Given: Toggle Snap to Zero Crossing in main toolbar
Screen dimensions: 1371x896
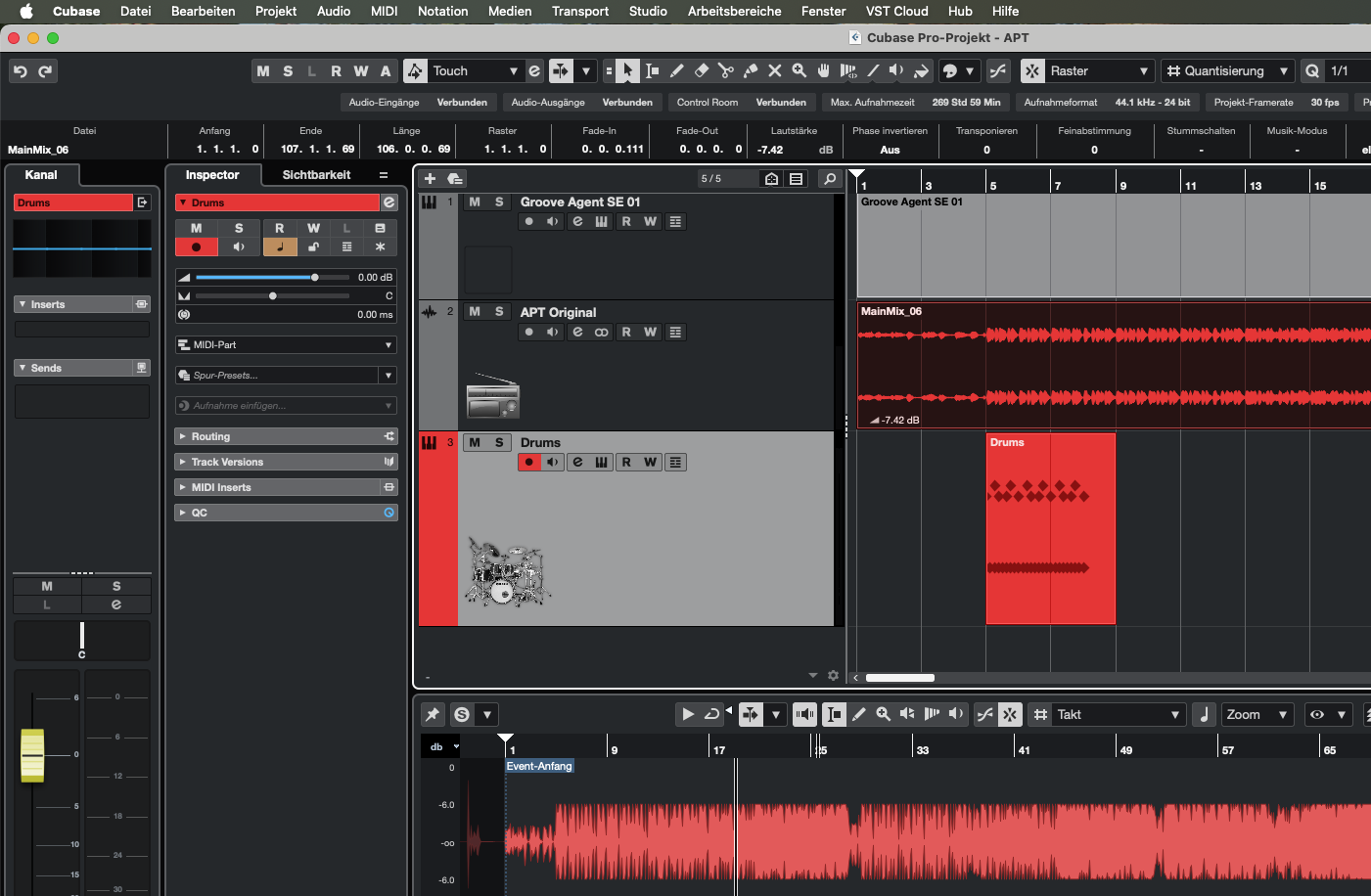Looking at the screenshot, I should pyautogui.click(x=998, y=70).
